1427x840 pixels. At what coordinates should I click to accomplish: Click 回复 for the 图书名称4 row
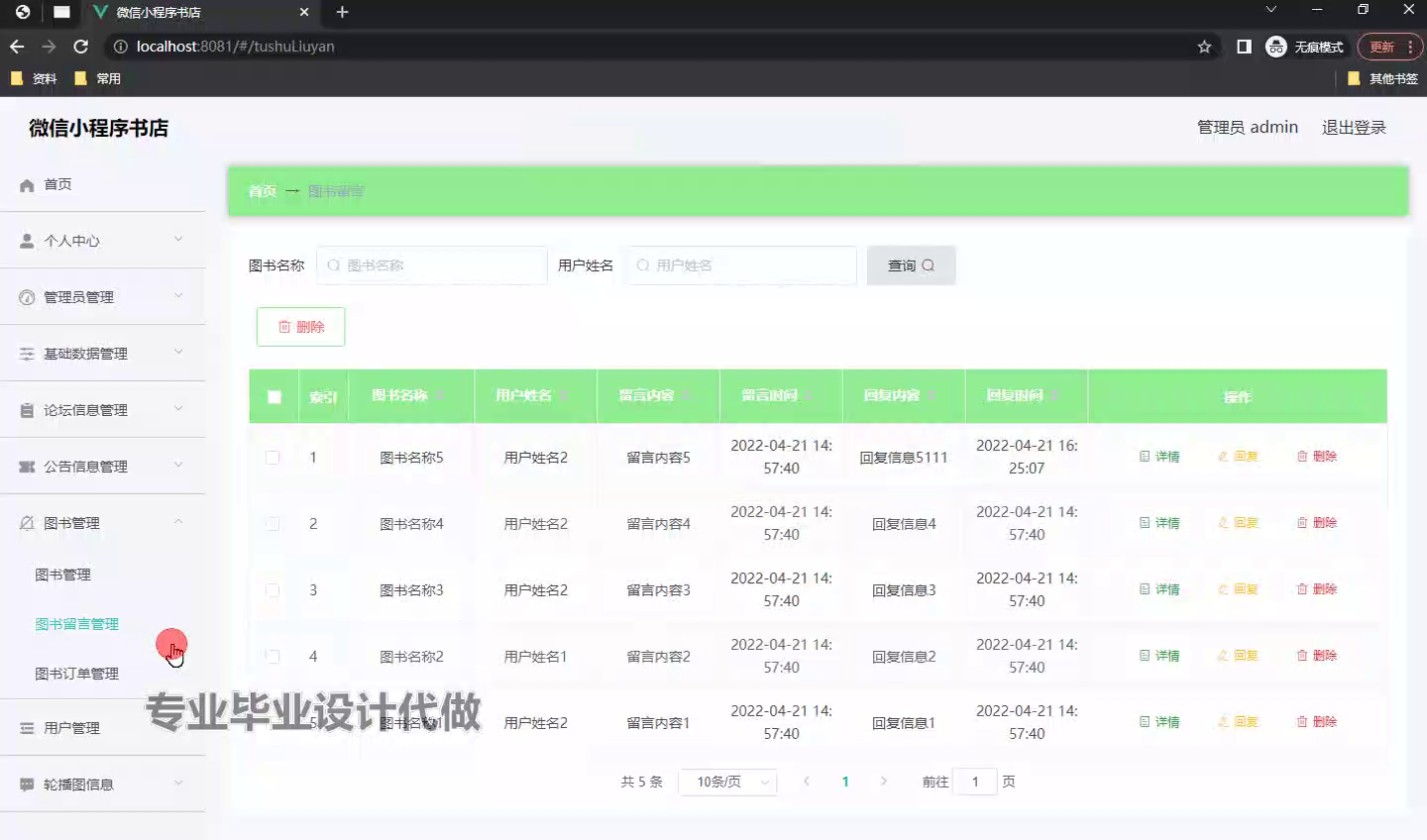(1238, 523)
